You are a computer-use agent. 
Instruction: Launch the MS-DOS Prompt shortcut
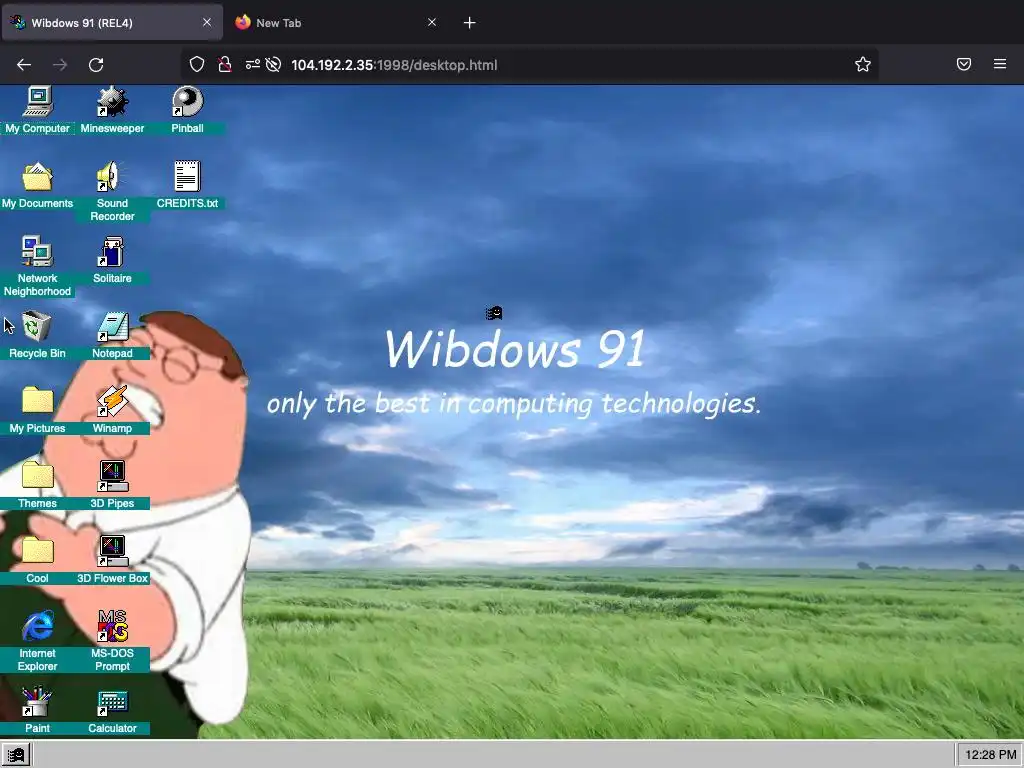point(112,641)
